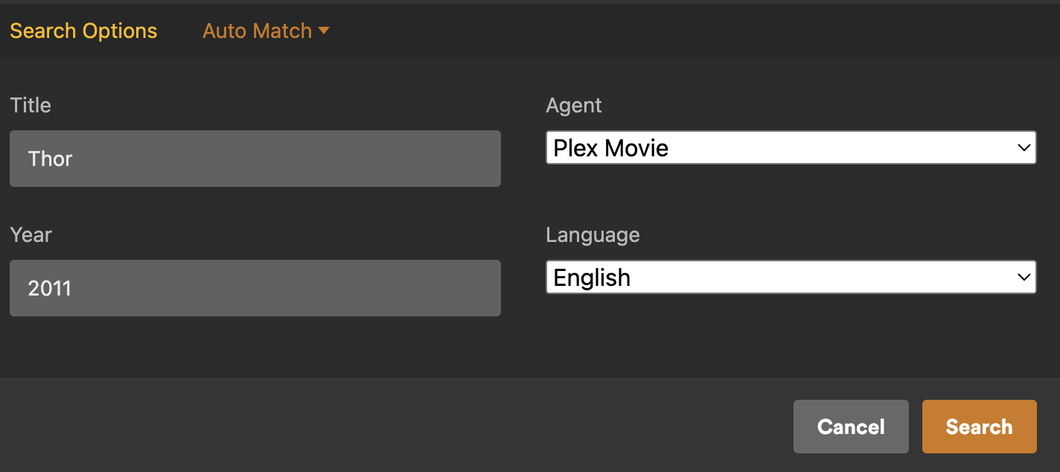Open the Agent dropdown showing Plex Movie
Image resolution: width=1060 pixels, height=472 pixels.
pyautogui.click(x=790, y=148)
